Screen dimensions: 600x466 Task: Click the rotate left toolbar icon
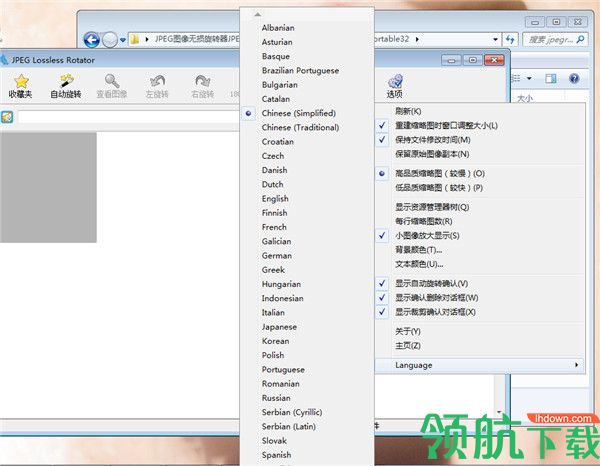tap(157, 81)
